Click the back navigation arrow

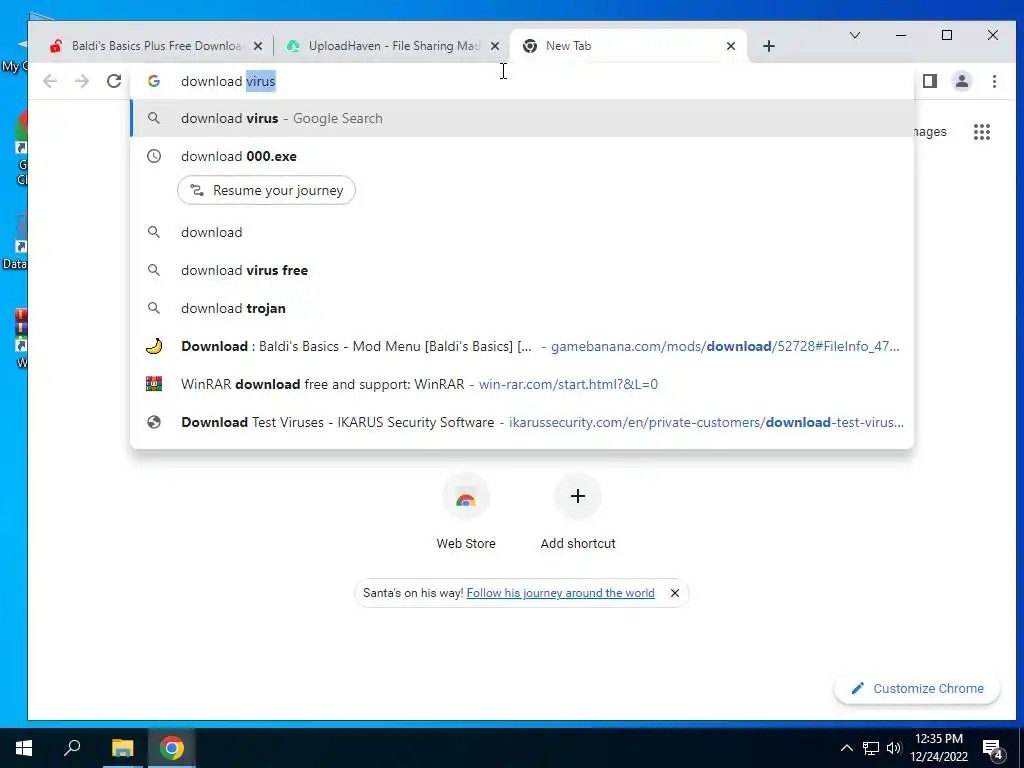50,81
